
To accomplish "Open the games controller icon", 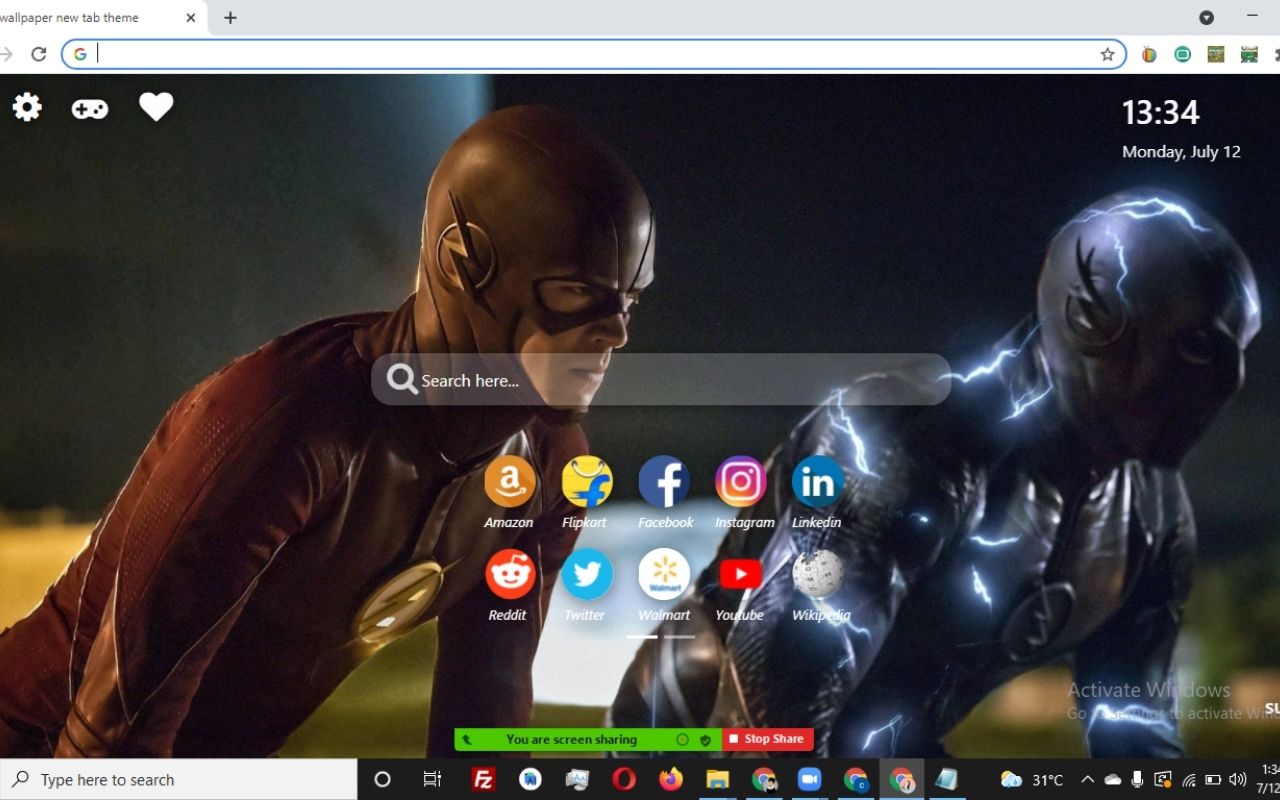I will coord(90,108).
